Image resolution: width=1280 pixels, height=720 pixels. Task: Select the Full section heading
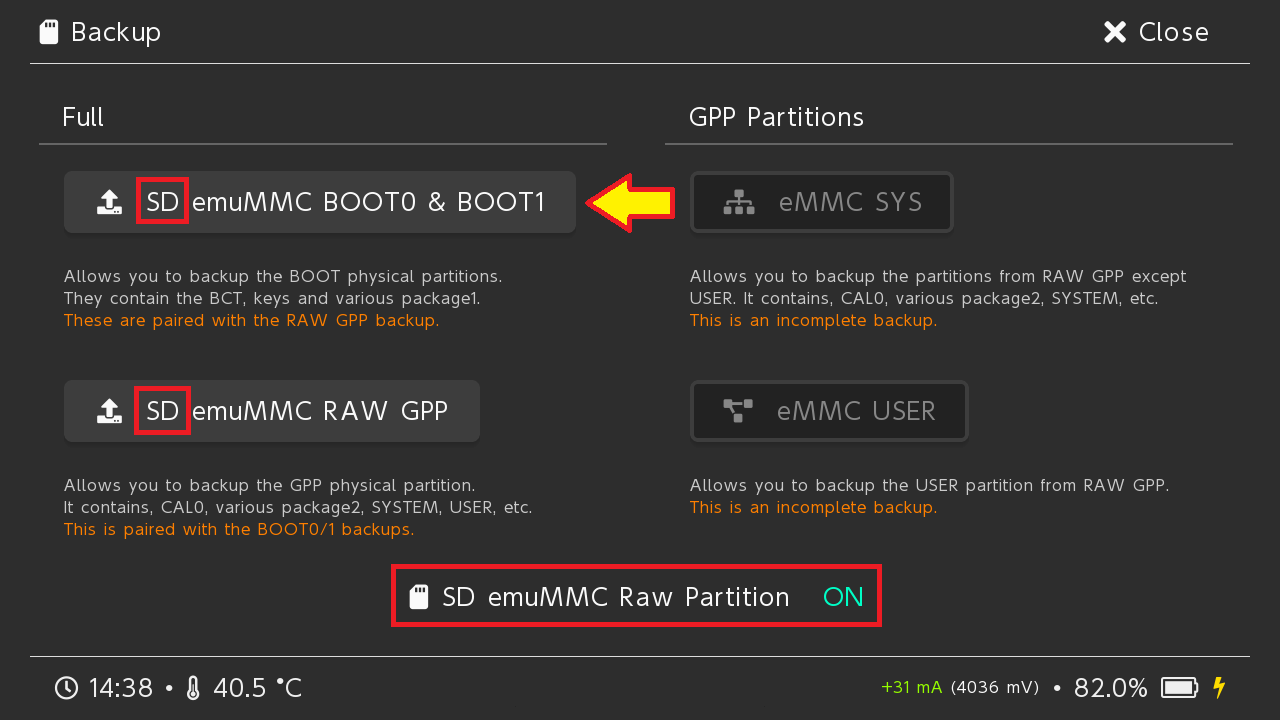point(83,117)
